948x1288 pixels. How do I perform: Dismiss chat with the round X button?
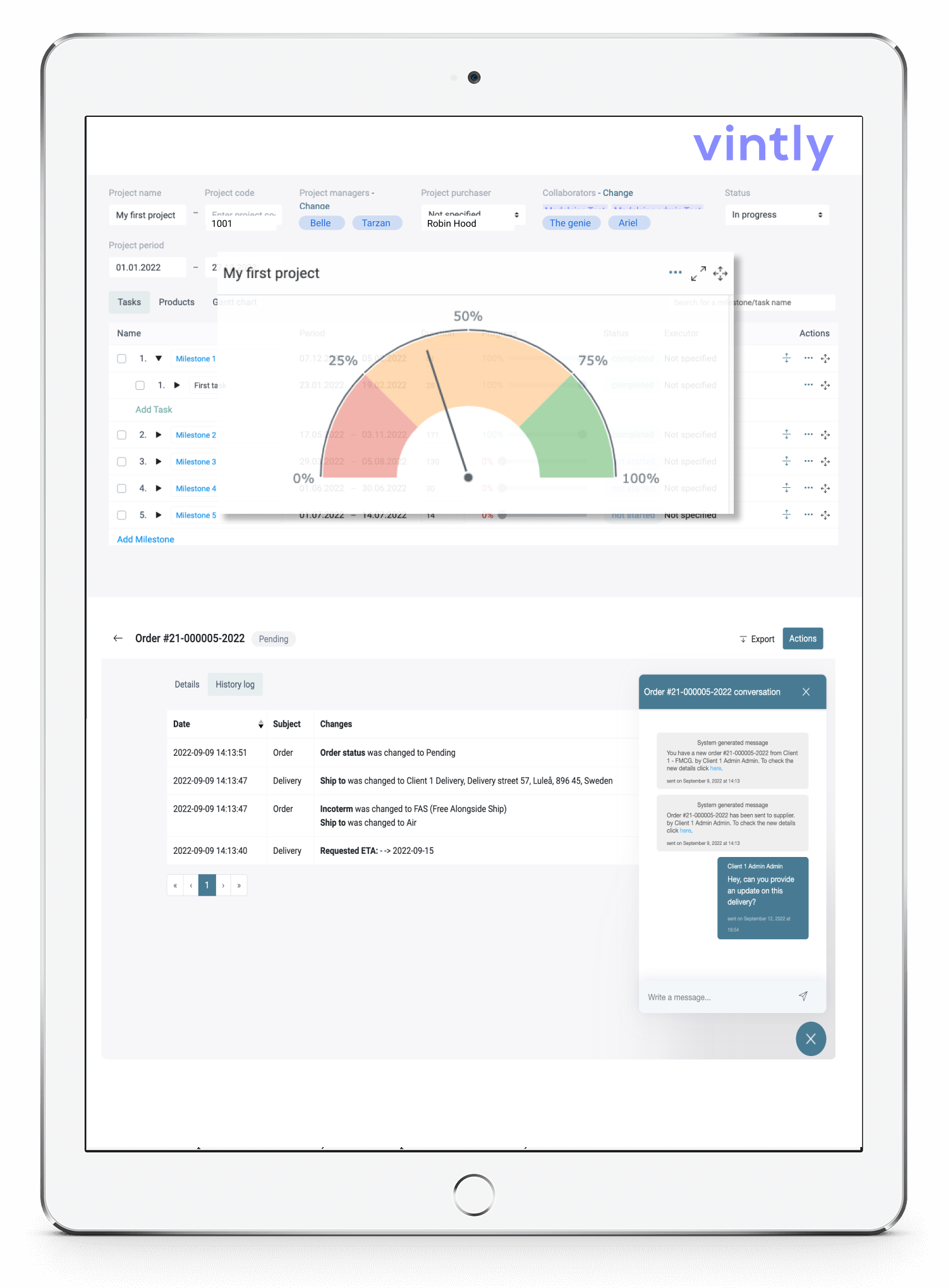pyautogui.click(x=811, y=1039)
